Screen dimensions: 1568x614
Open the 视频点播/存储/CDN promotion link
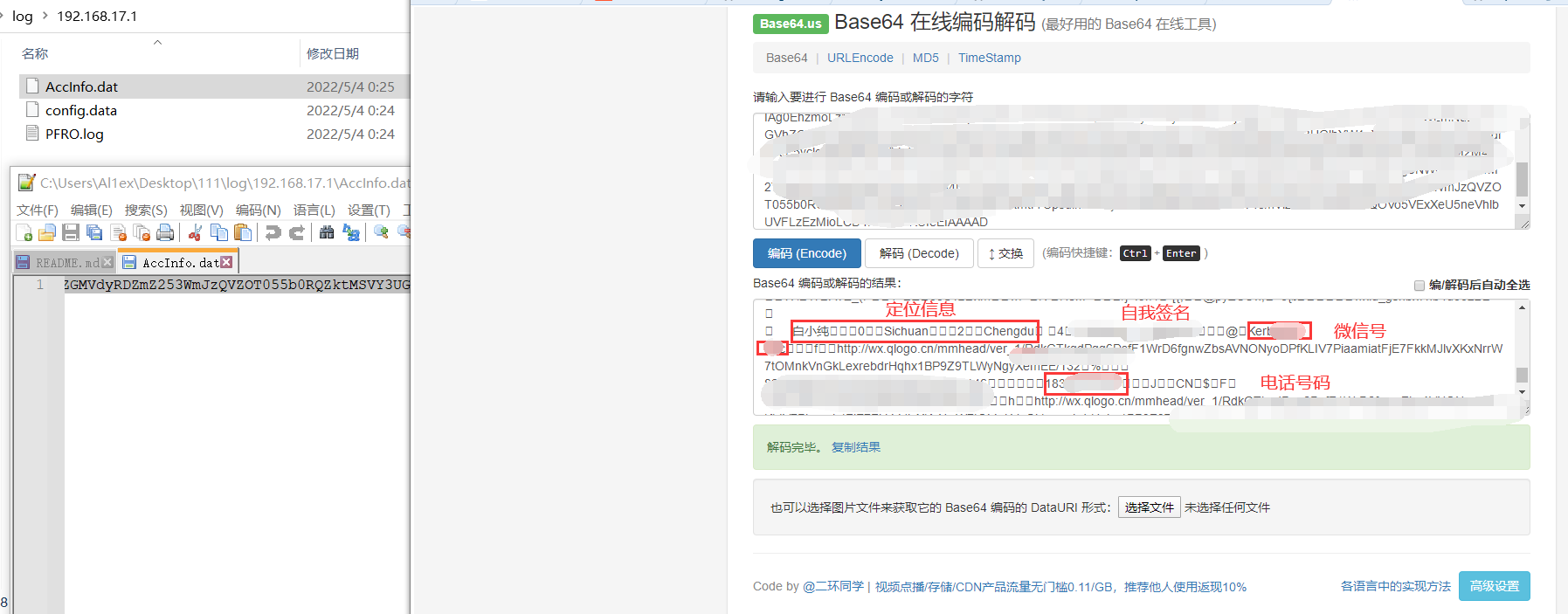tap(1060, 587)
